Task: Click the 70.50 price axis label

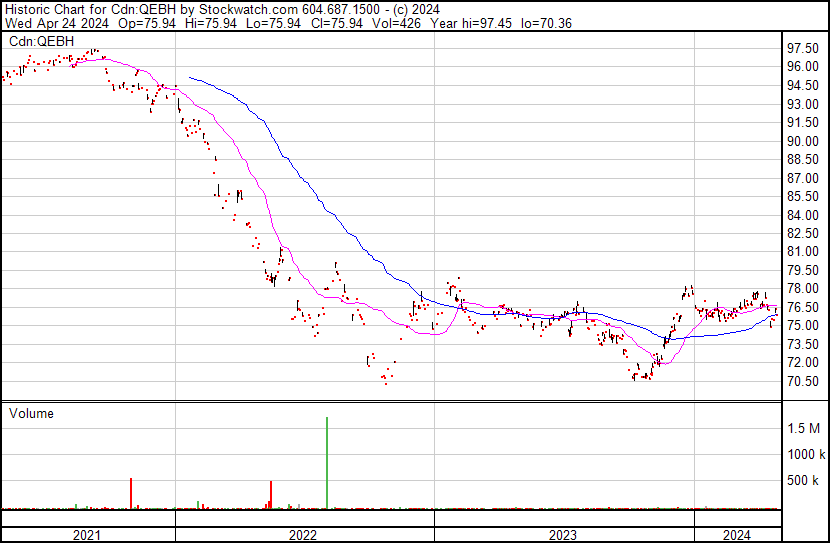Action: (803, 381)
